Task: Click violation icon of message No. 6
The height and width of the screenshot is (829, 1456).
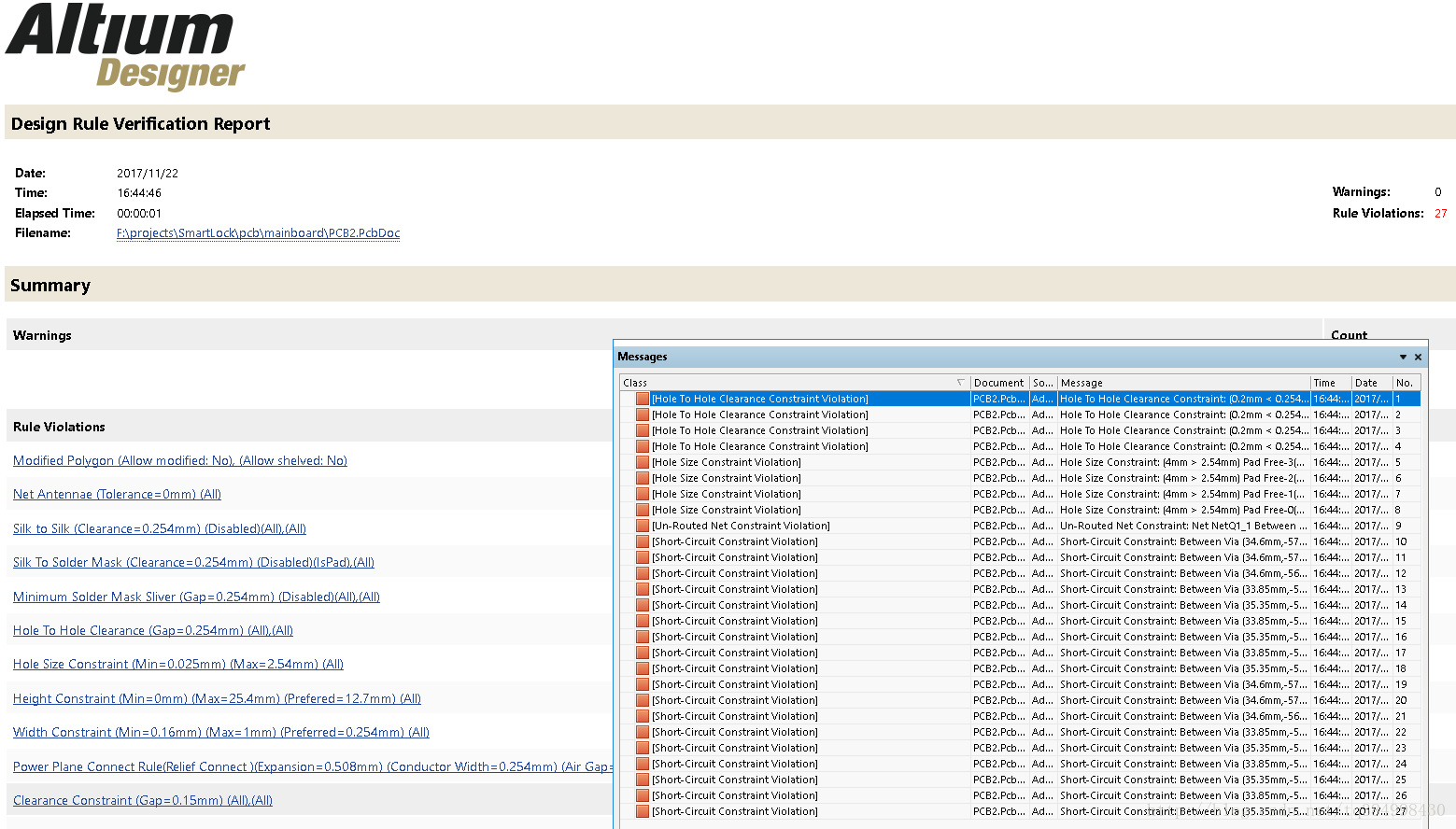Action: pyautogui.click(x=643, y=478)
